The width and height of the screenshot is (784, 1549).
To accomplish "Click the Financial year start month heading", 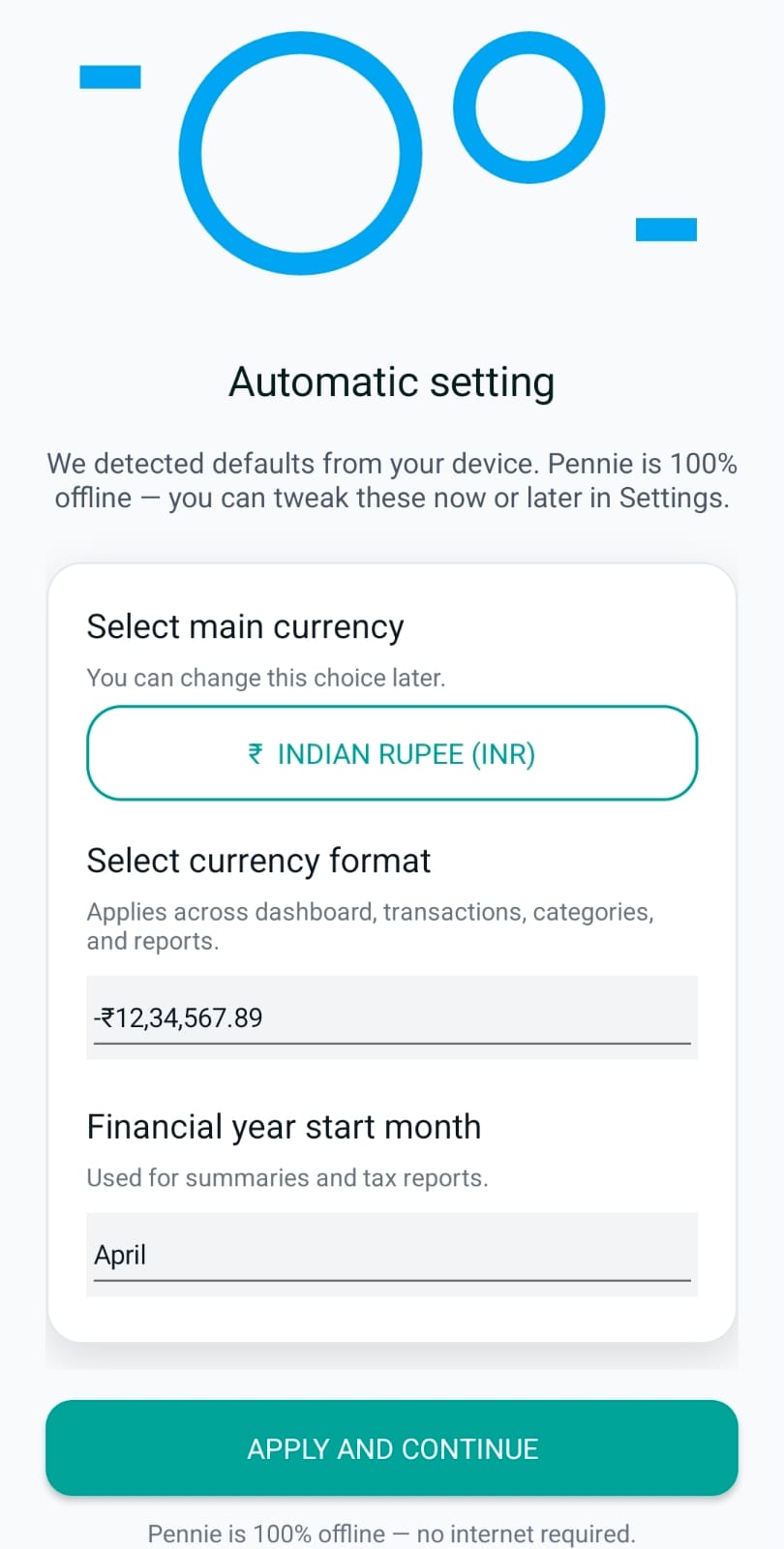I will 284,1127.
